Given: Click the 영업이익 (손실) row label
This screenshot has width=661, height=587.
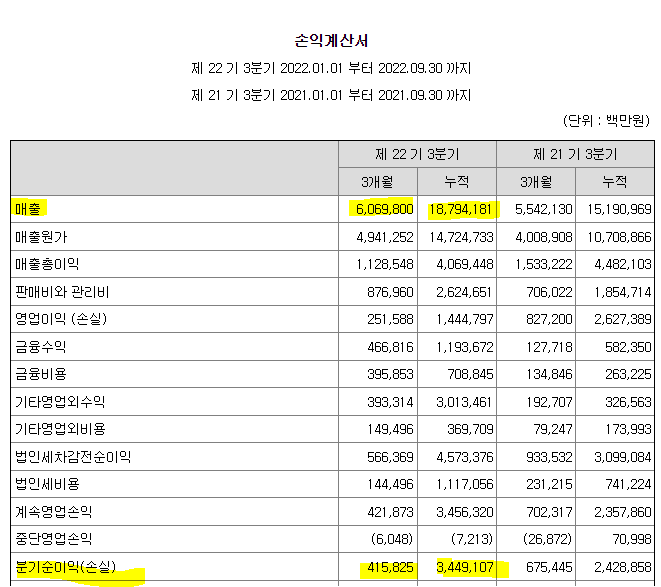Looking at the screenshot, I should (x=61, y=319).
